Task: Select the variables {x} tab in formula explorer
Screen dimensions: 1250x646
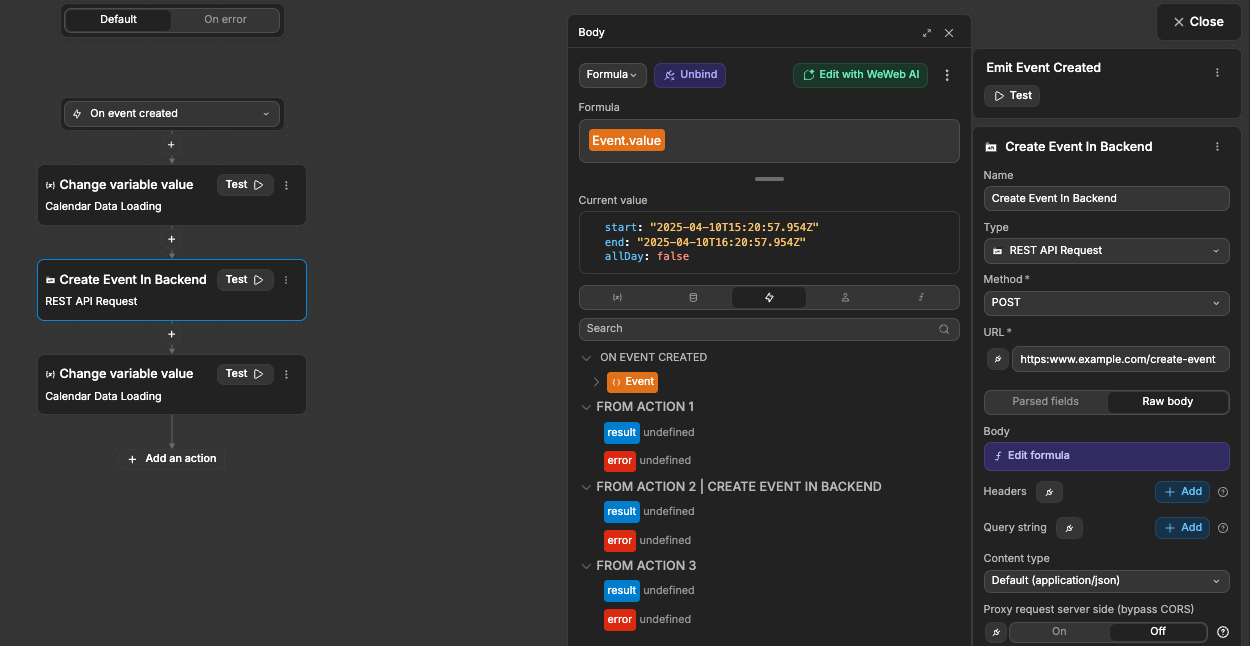Action: [617, 297]
